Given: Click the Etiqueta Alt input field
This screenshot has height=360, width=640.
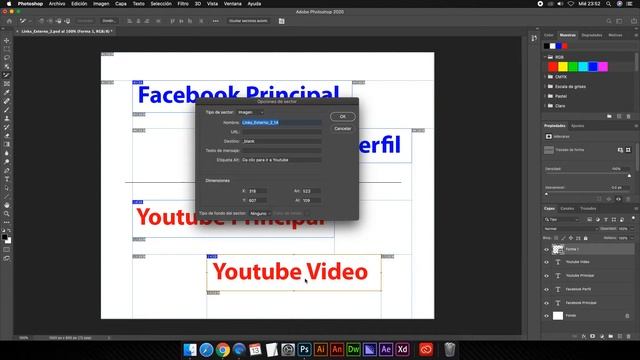Looking at the screenshot, I should (281, 160).
